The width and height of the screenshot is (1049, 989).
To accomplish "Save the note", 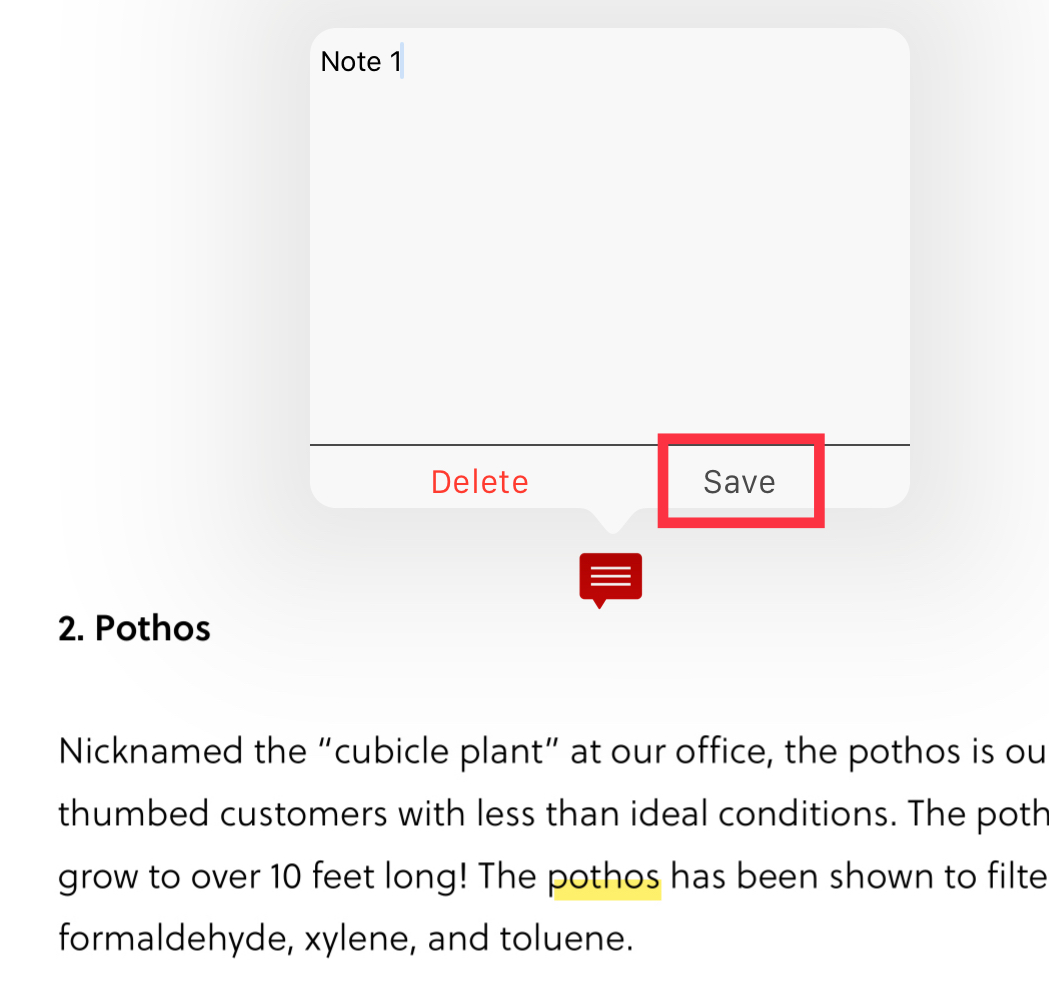I will tap(739, 482).
